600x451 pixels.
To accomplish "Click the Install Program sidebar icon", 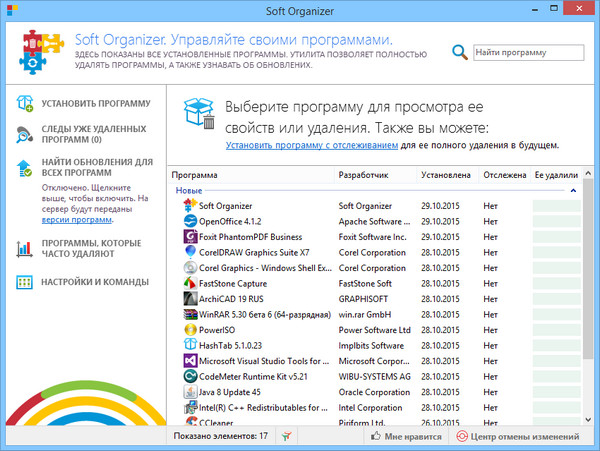I will (25, 102).
